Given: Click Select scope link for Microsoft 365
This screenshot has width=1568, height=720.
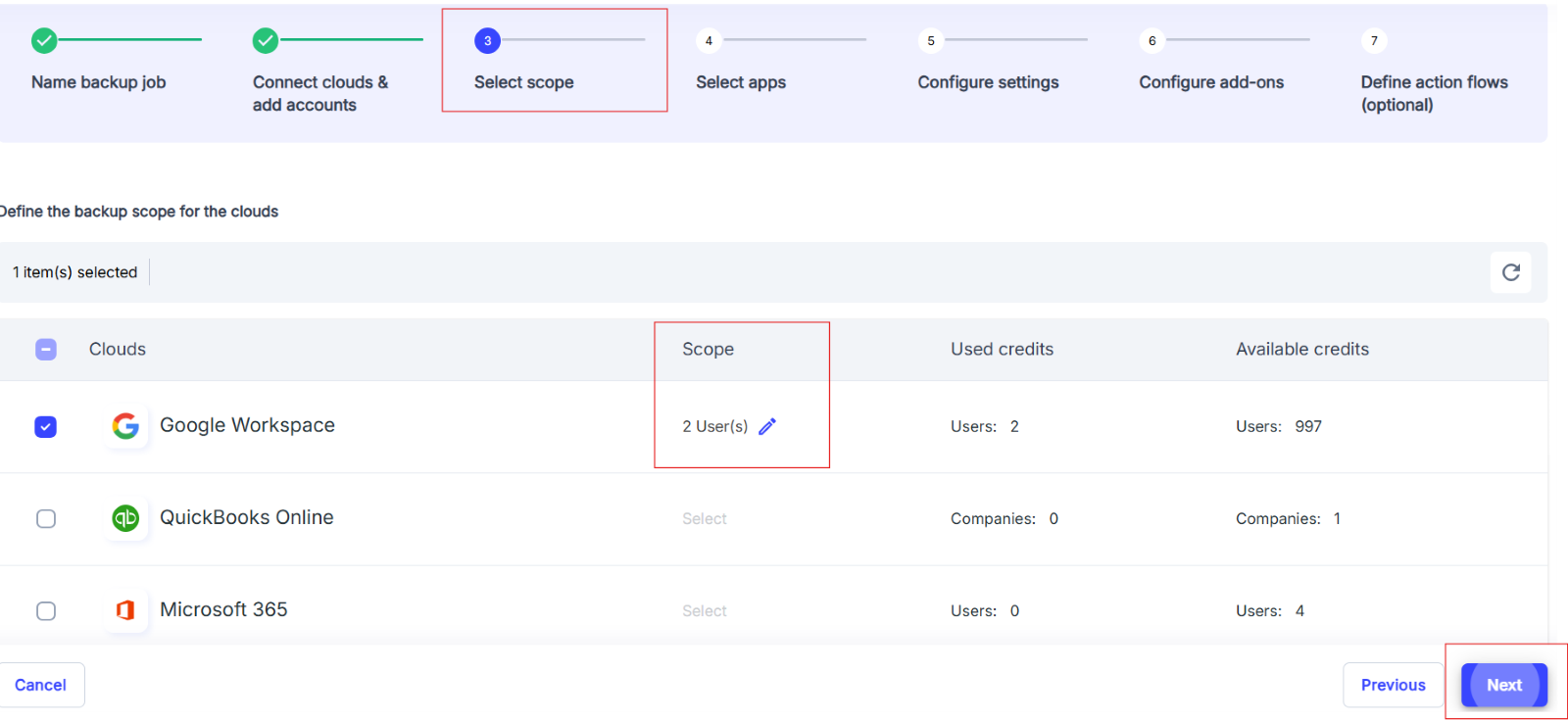Looking at the screenshot, I should tap(705, 610).
